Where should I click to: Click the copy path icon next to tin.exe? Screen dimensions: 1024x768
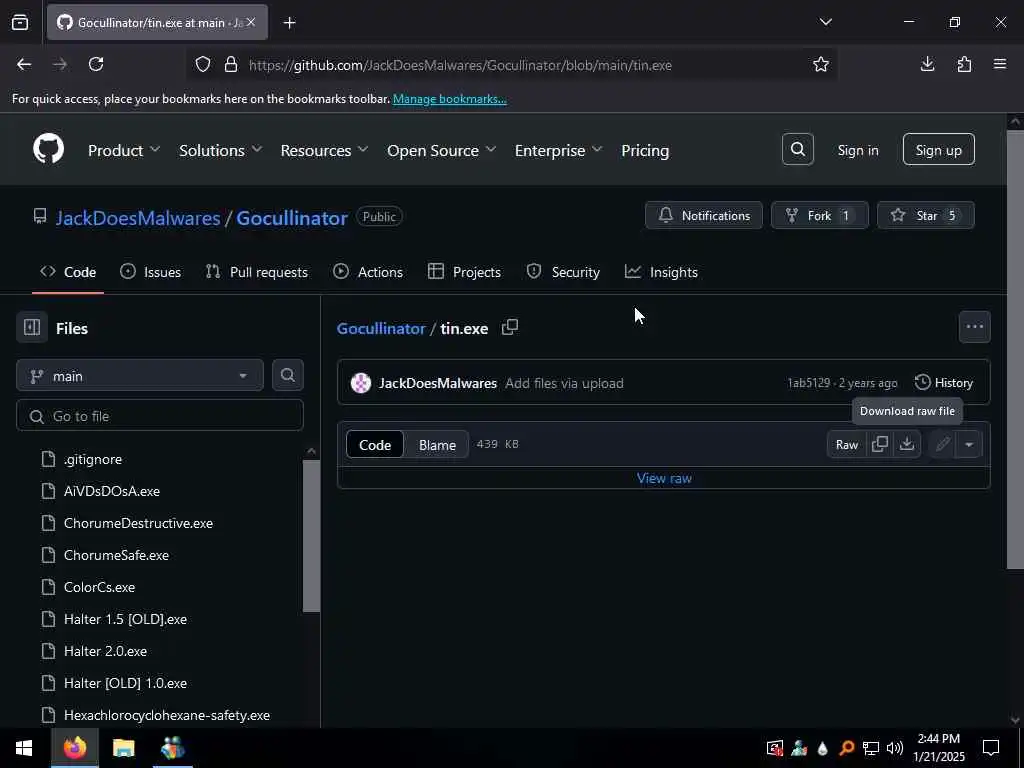pos(510,327)
